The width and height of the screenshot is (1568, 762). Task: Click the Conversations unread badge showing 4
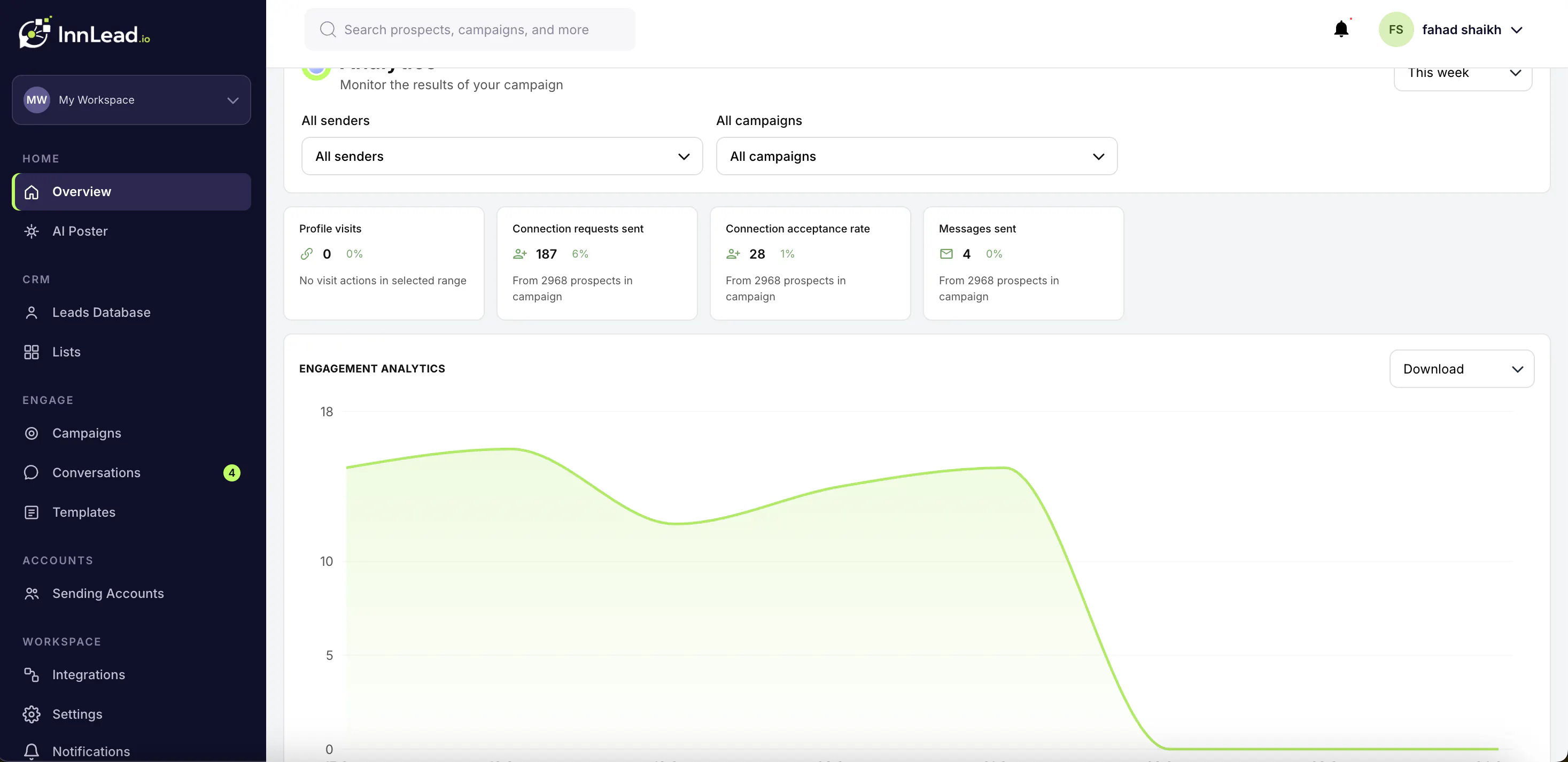[x=231, y=473]
